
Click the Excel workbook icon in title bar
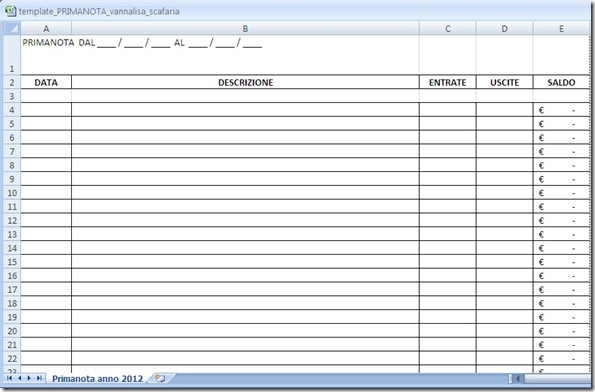click(10, 11)
